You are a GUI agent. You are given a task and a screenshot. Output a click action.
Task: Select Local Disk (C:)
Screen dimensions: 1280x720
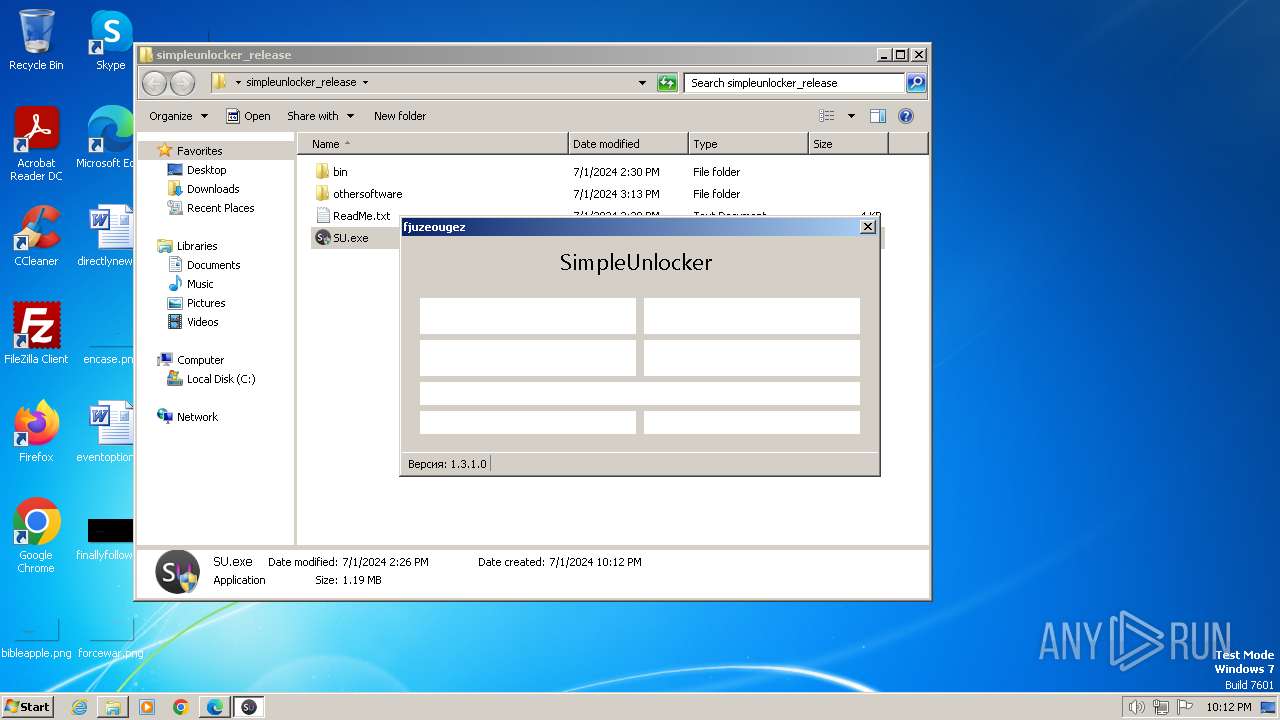[x=221, y=379]
